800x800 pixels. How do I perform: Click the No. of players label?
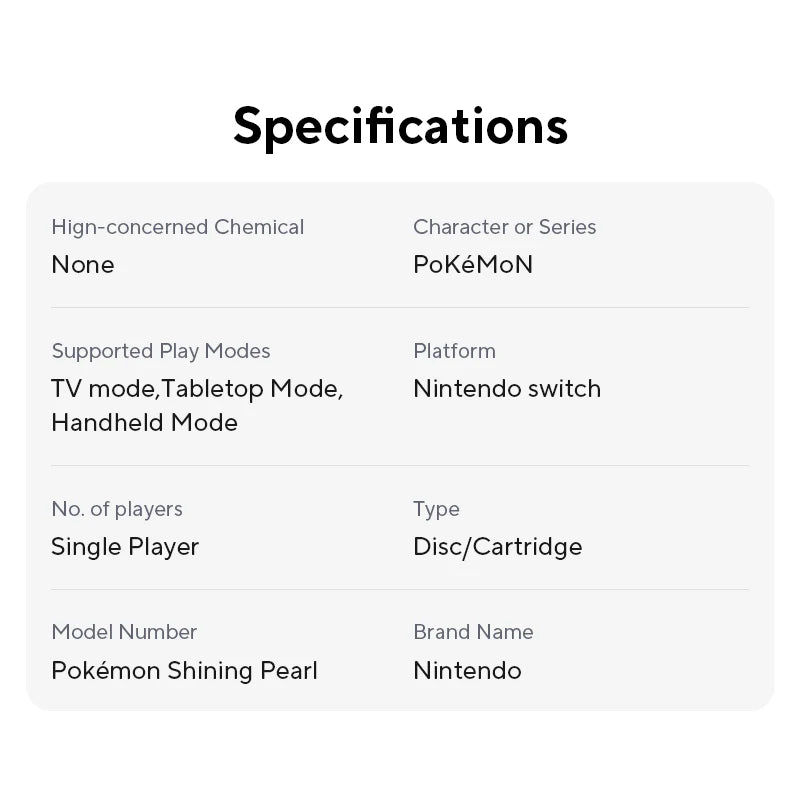(x=117, y=509)
